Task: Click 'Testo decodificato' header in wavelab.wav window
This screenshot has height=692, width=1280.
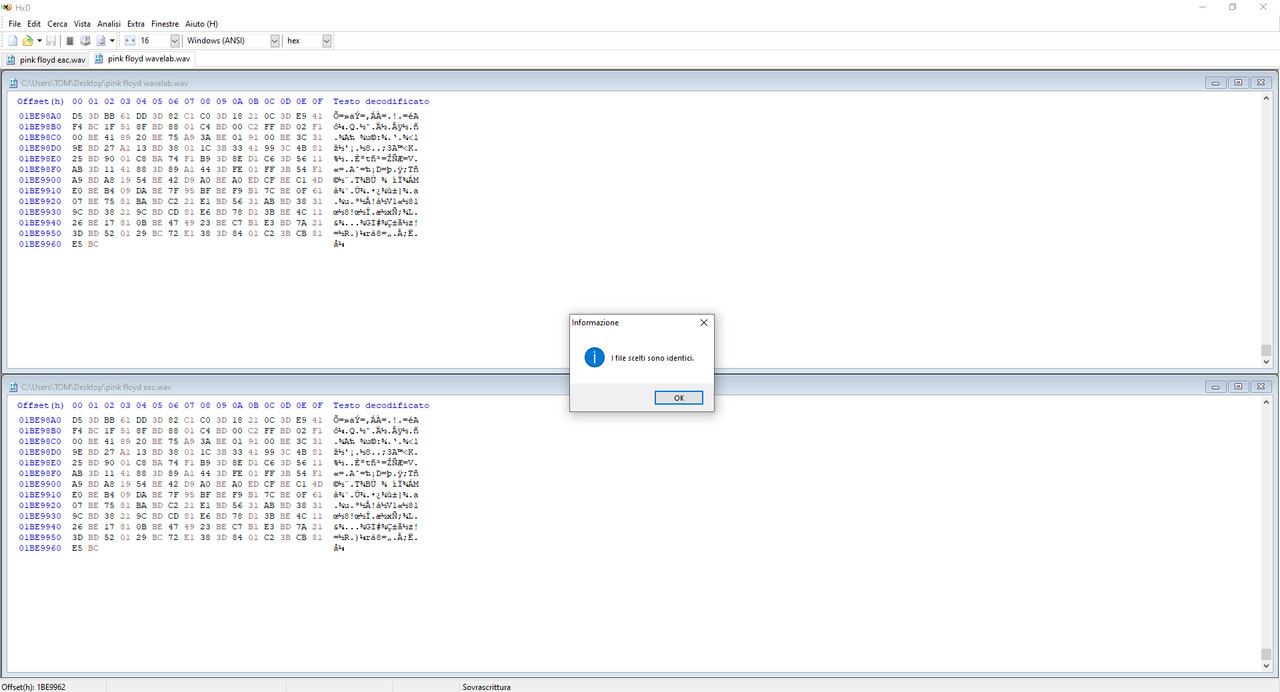Action: (x=381, y=102)
